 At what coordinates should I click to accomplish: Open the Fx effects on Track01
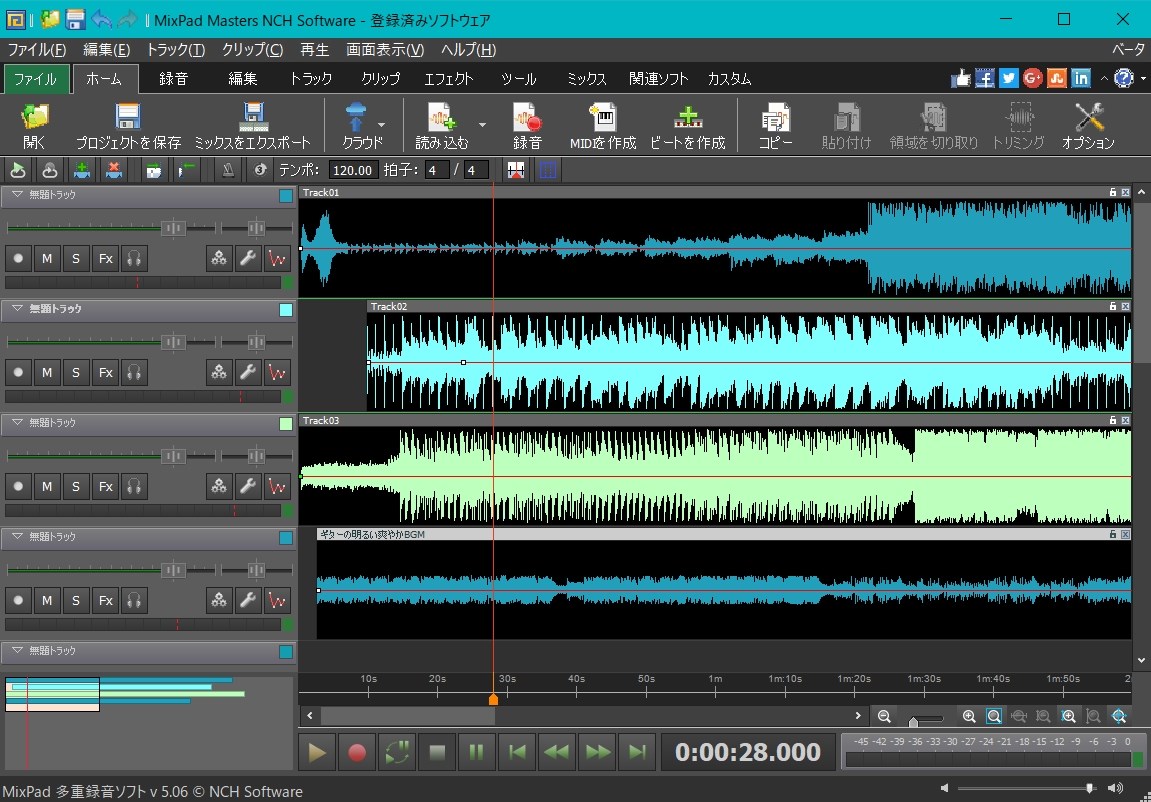pyautogui.click(x=105, y=259)
